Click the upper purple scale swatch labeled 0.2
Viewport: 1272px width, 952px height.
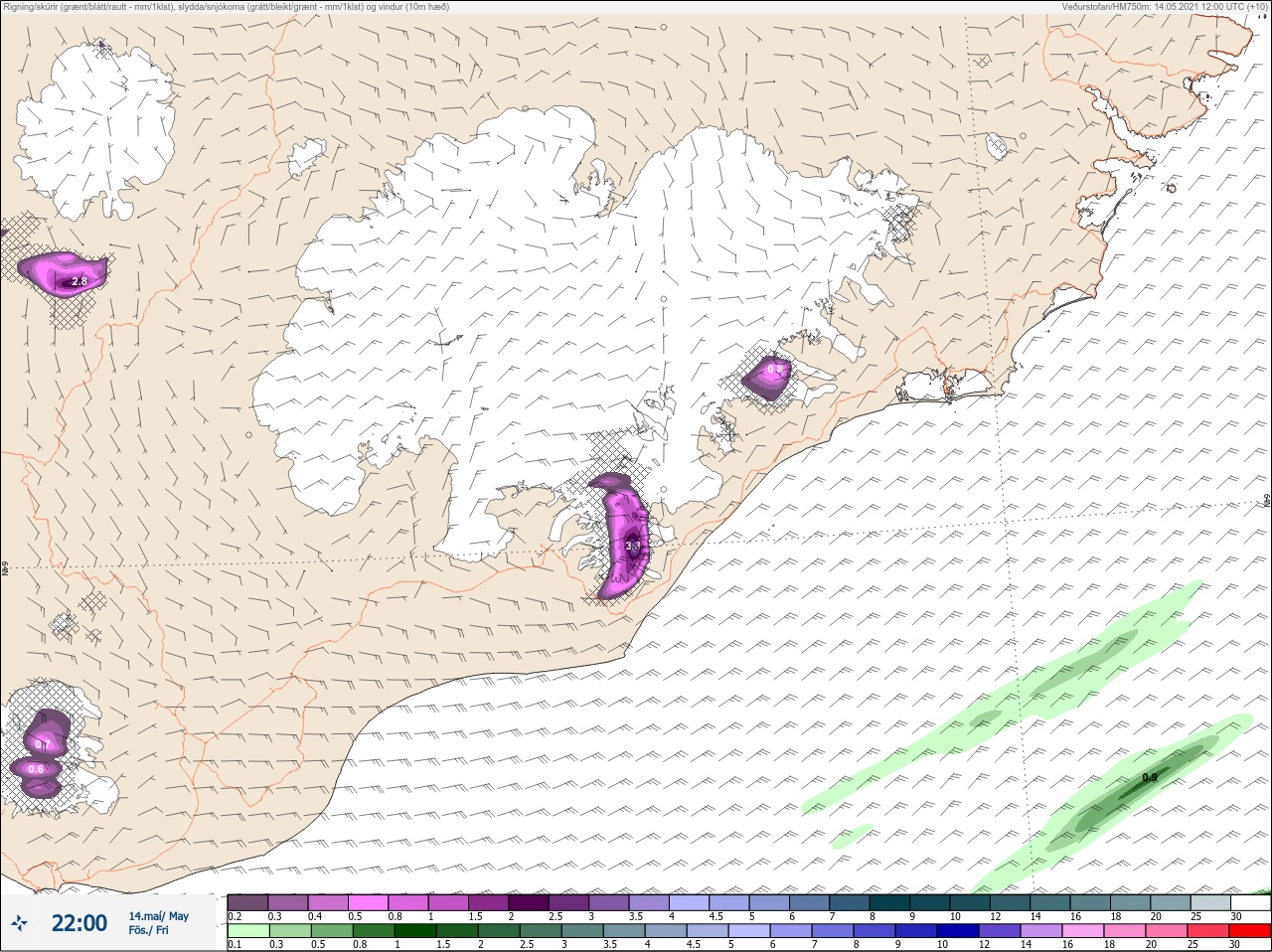coord(247,902)
